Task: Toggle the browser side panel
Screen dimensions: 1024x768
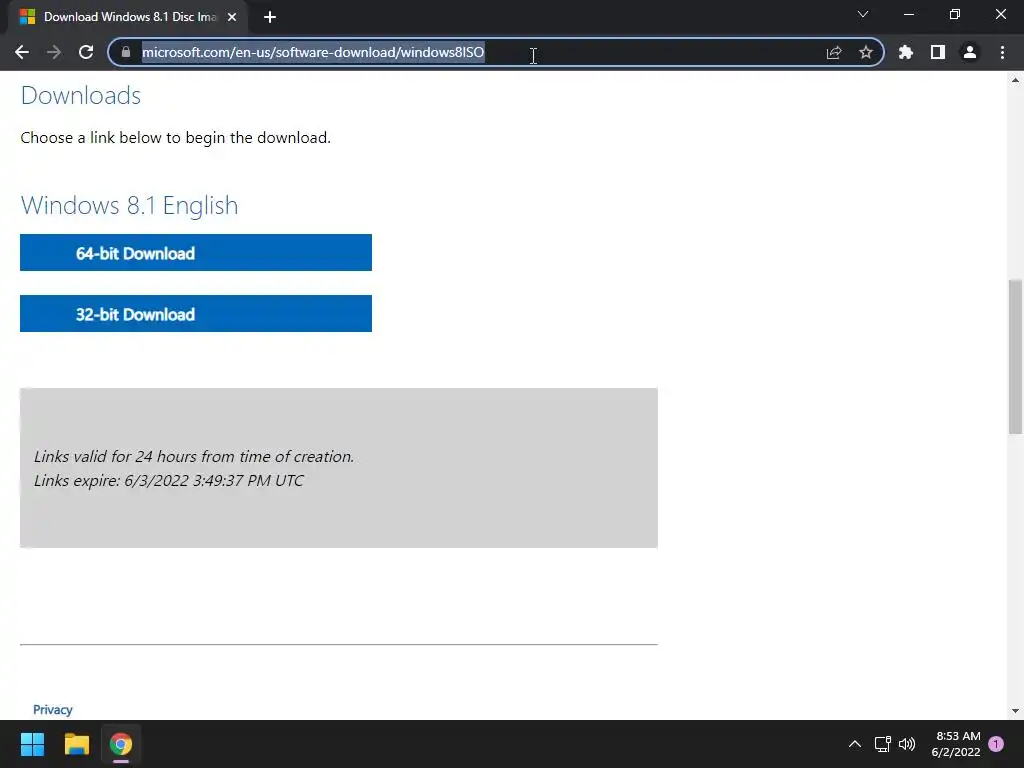Action: (938, 52)
